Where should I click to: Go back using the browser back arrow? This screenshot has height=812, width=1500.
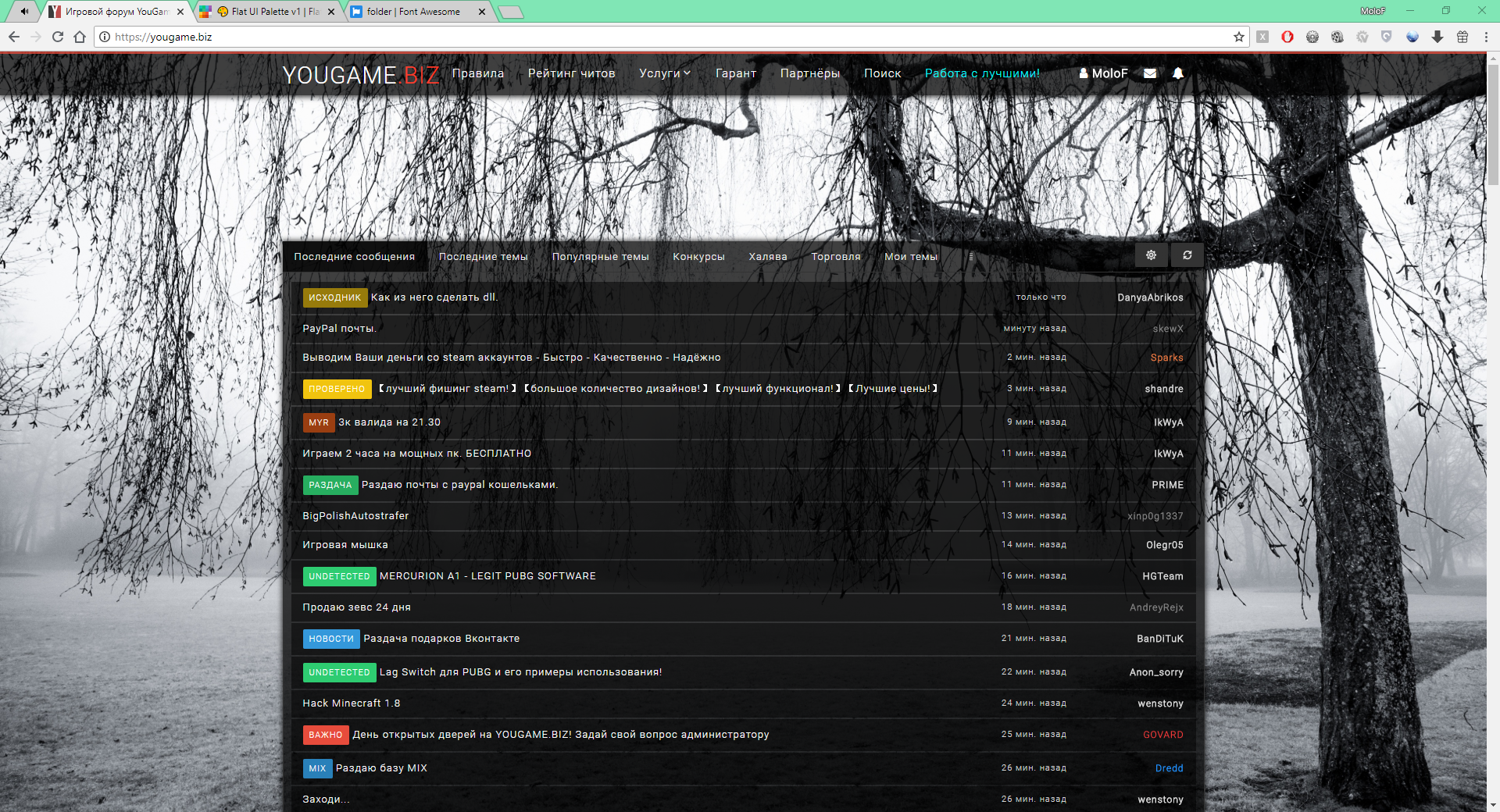tap(14, 37)
